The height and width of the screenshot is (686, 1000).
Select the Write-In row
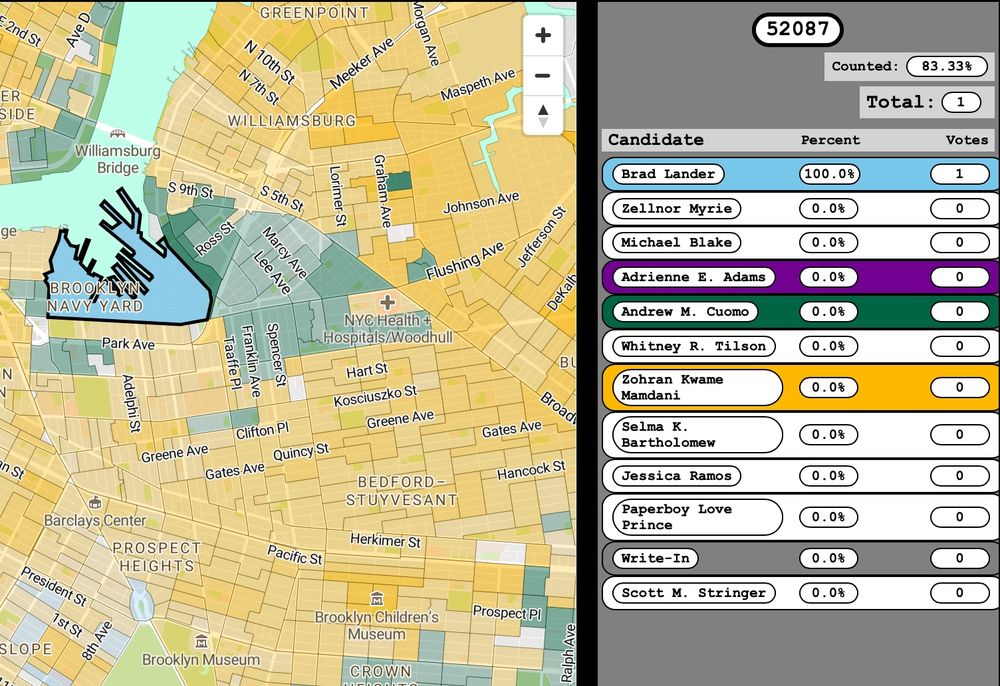pyautogui.click(x=800, y=558)
